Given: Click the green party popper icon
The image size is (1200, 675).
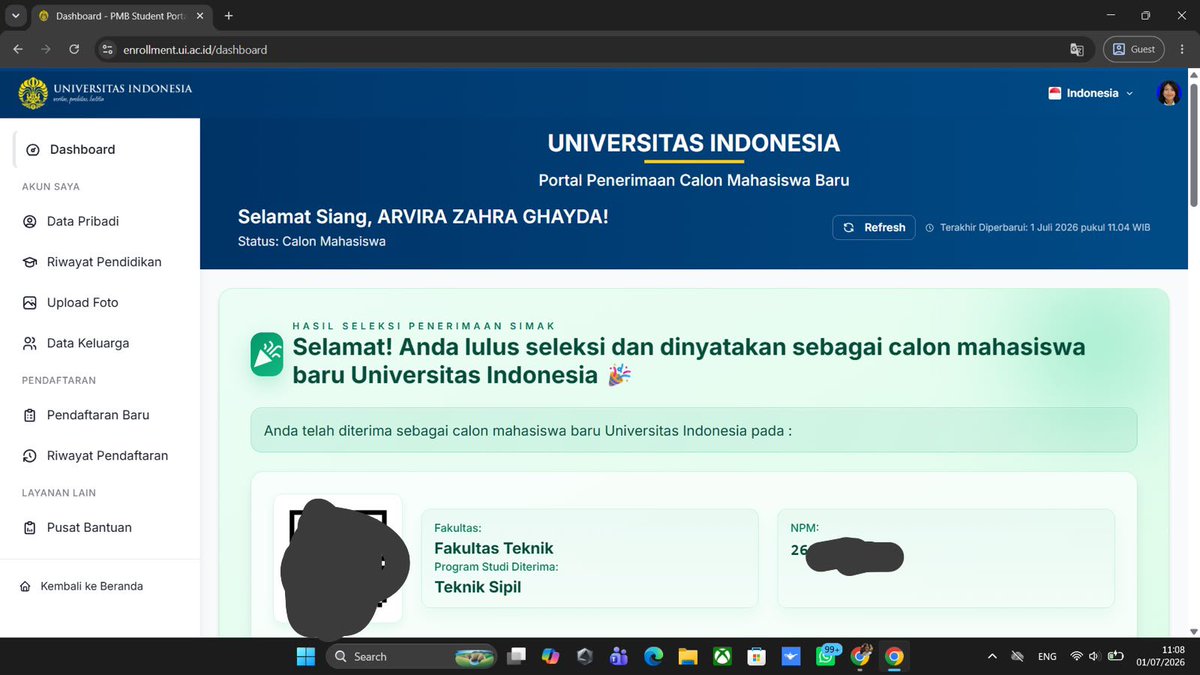Looking at the screenshot, I should click(267, 354).
